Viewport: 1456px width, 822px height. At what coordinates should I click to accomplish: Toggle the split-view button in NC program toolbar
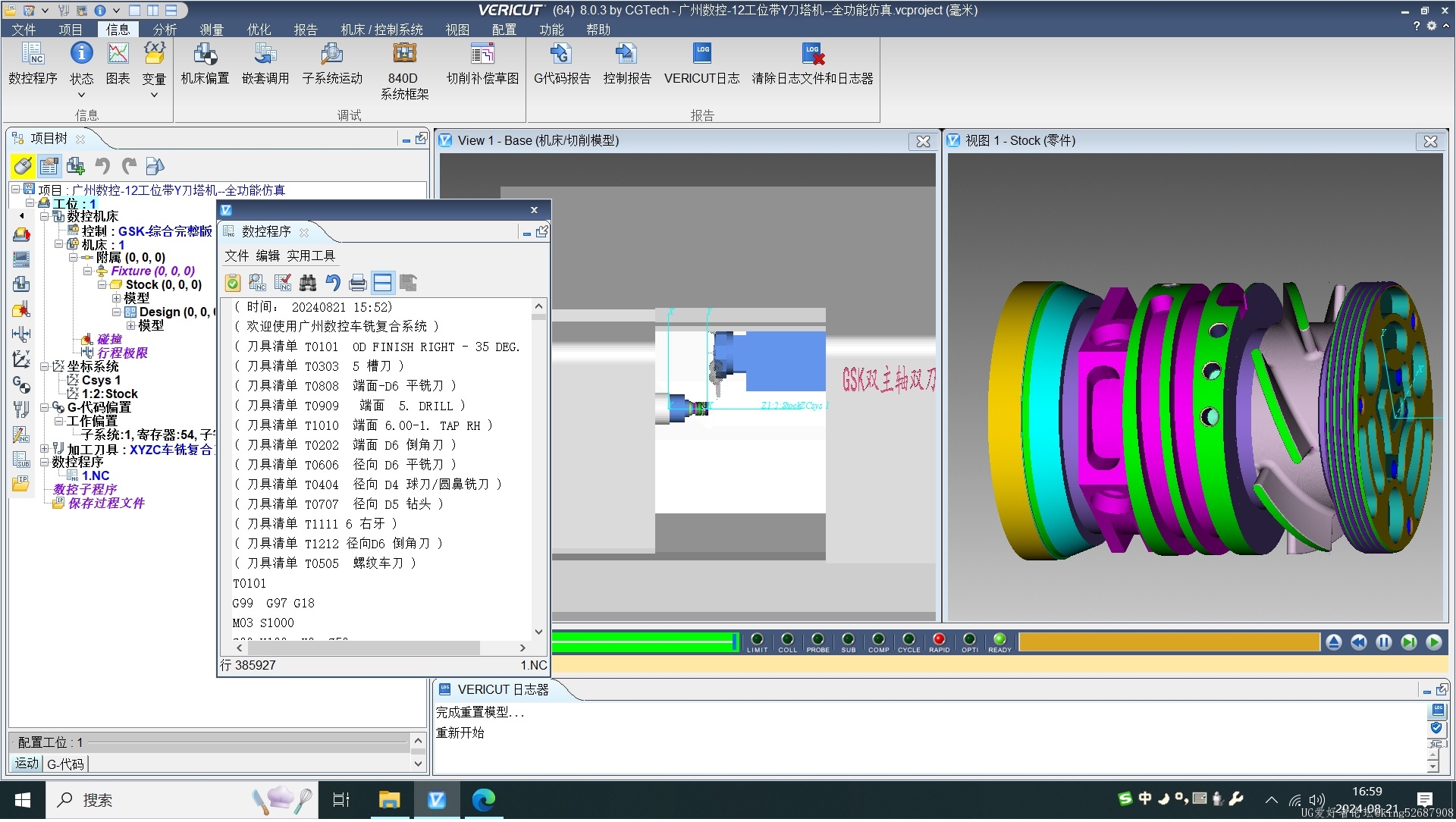[x=383, y=284]
